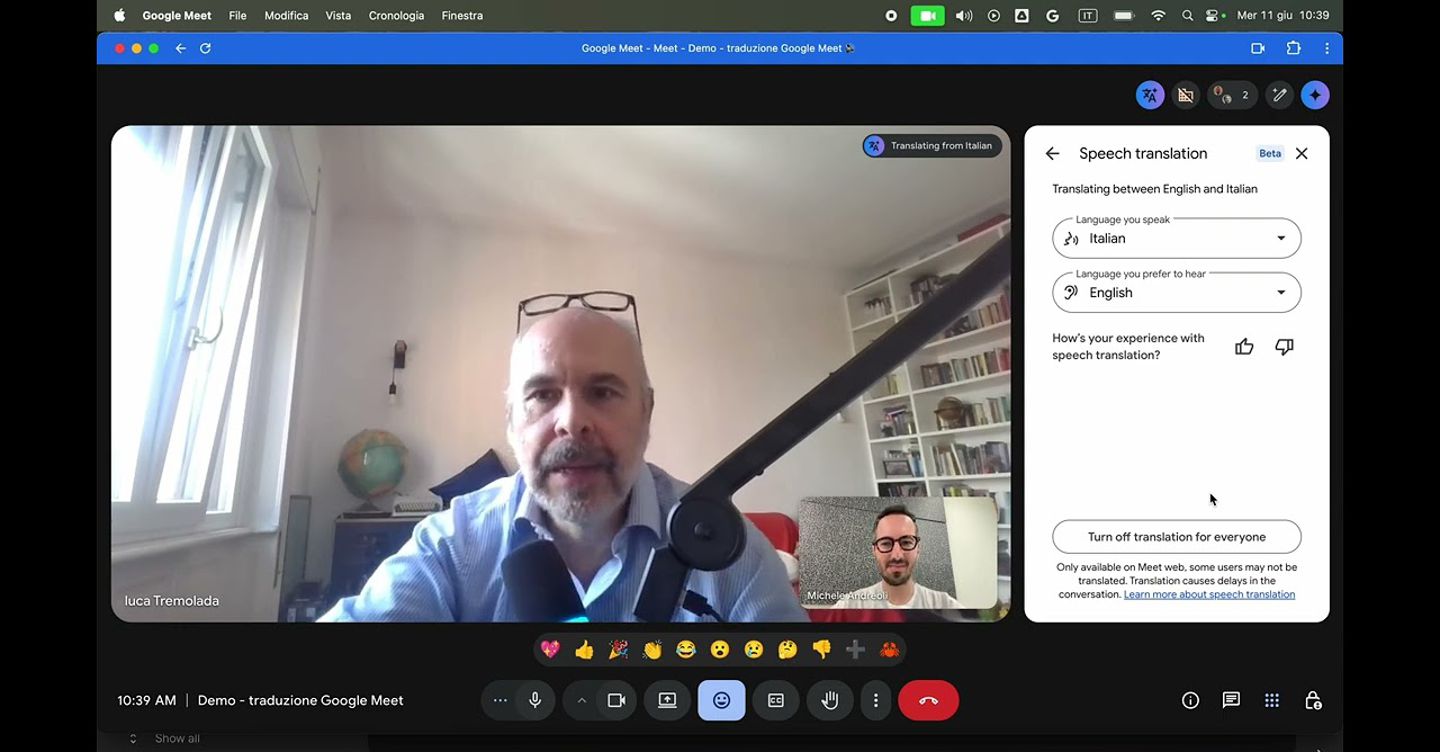Open the Finestra menu
This screenshot has width=1440, height=752.
[x=462, y=16]
